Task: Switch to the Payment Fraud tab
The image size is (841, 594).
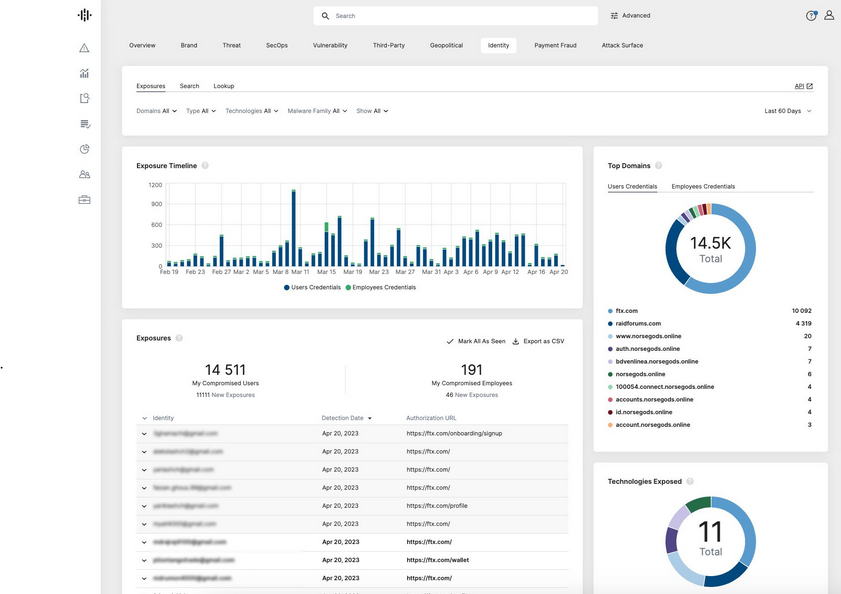Action: coord(555,46)
